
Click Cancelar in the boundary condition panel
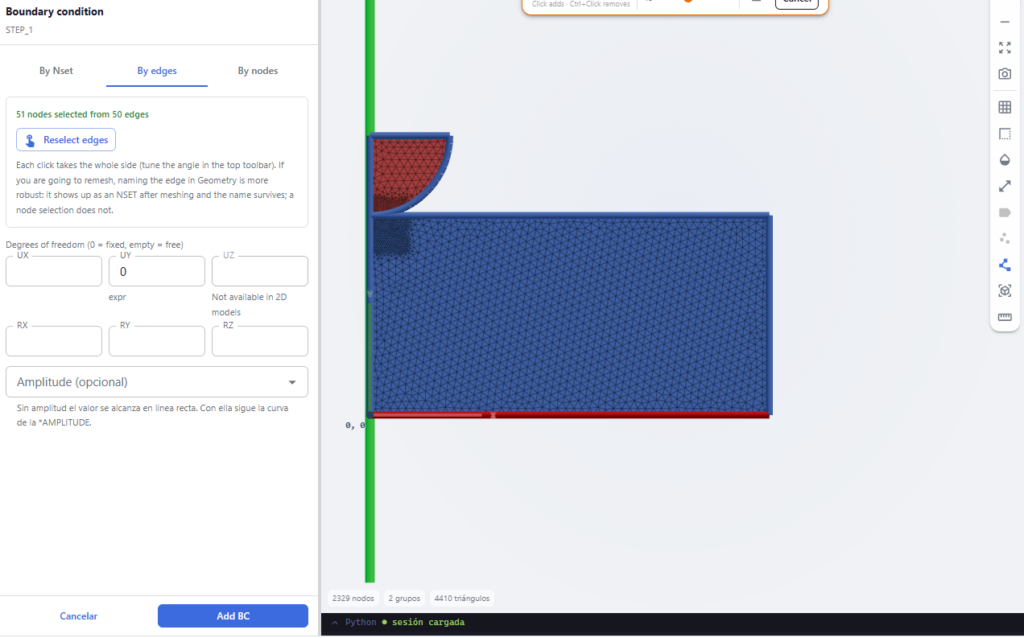(78, 616)
